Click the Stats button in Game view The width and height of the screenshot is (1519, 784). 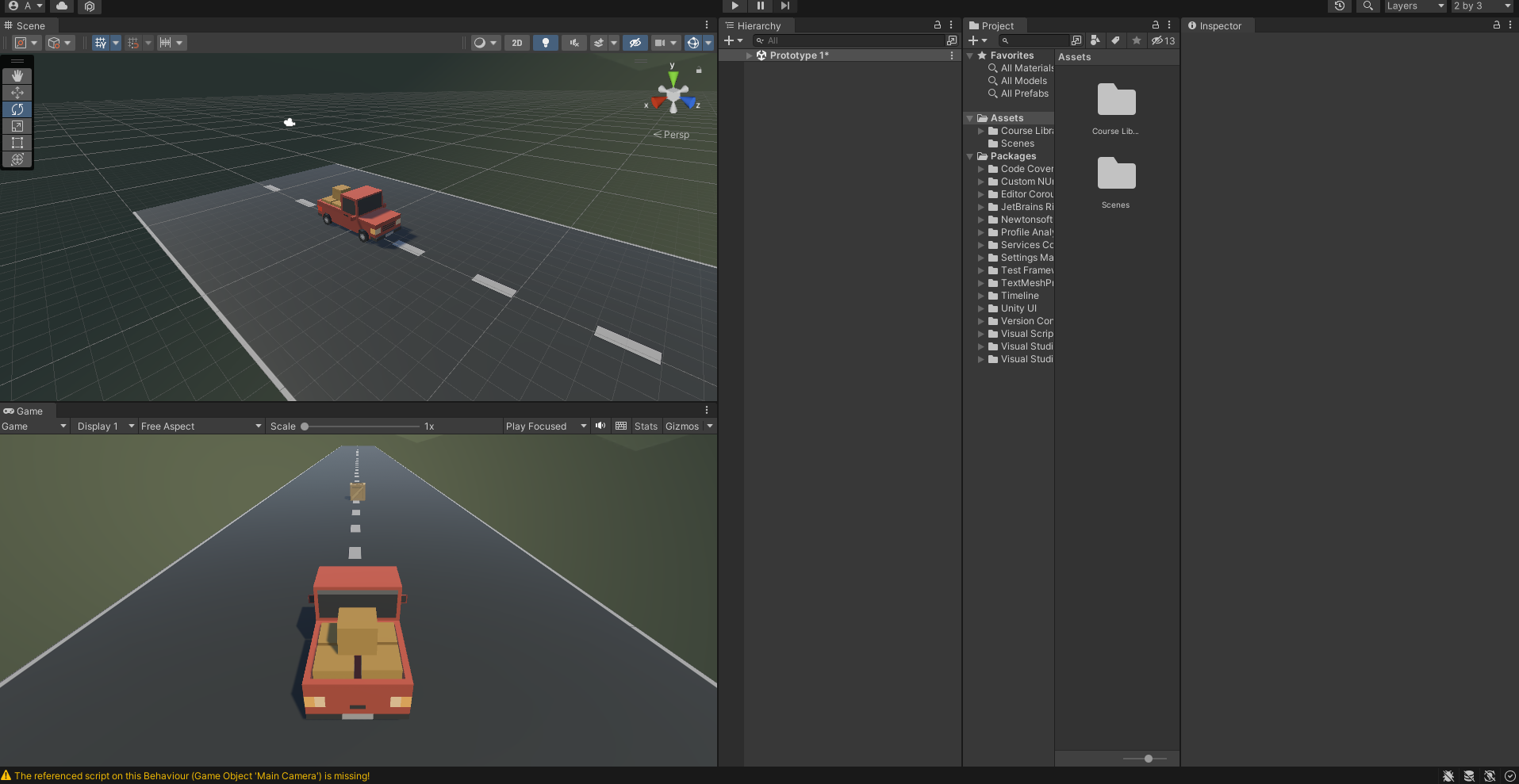646,426
